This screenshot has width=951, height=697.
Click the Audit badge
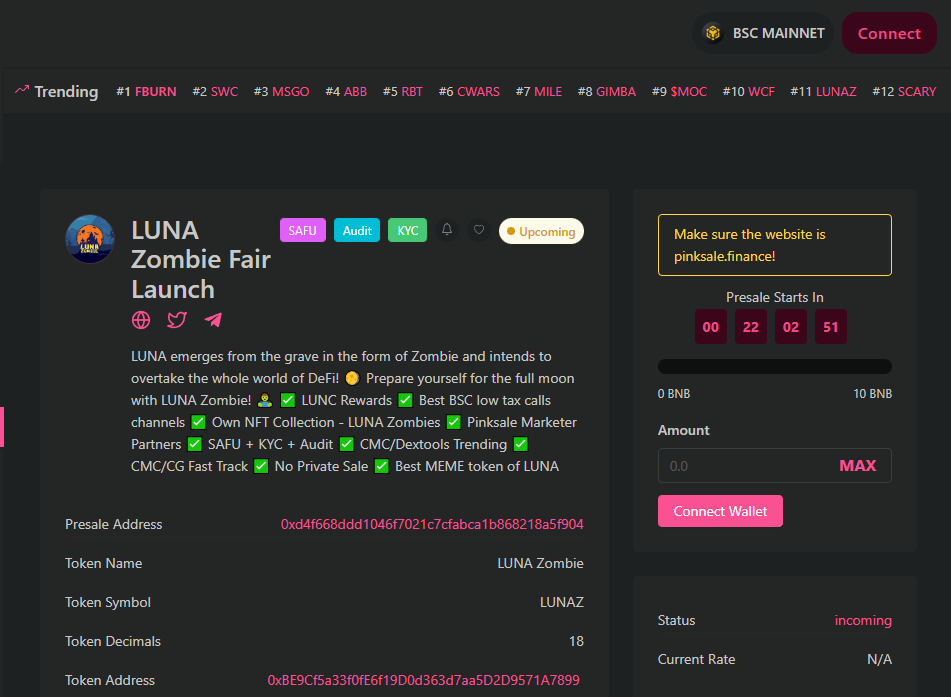point(357,231)
